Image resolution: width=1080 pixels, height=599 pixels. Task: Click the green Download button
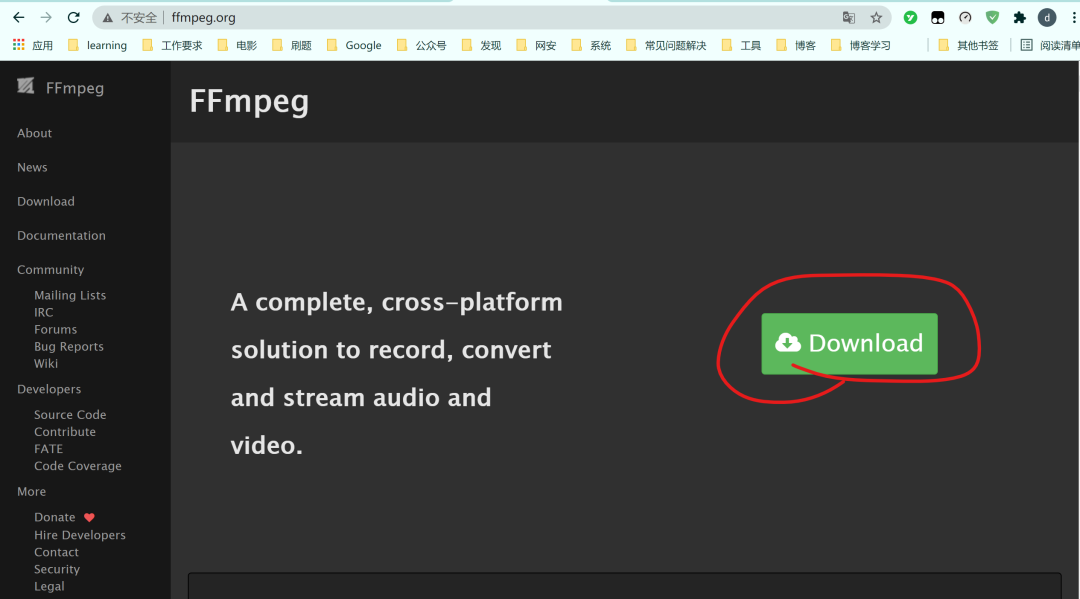pyautogui.click(x=849, y=344)
